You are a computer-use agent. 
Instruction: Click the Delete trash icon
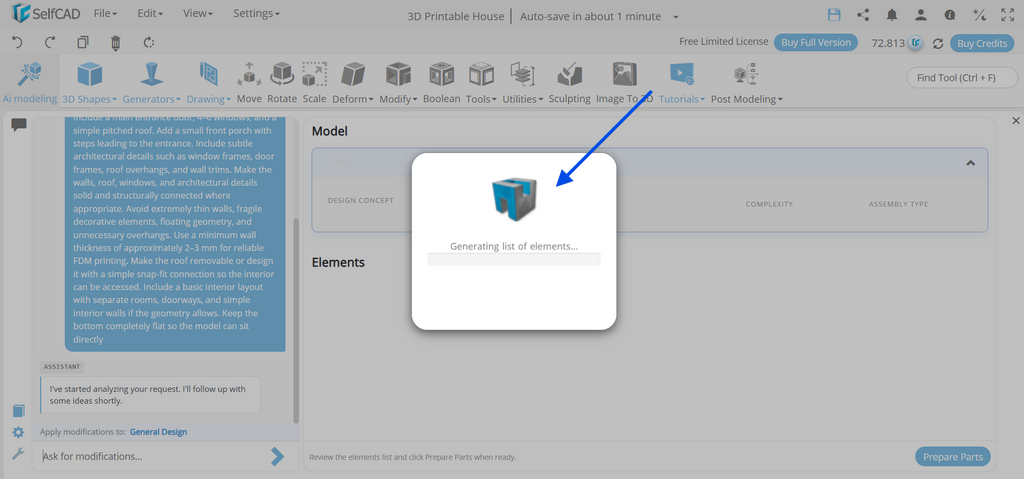pos(116,43)
